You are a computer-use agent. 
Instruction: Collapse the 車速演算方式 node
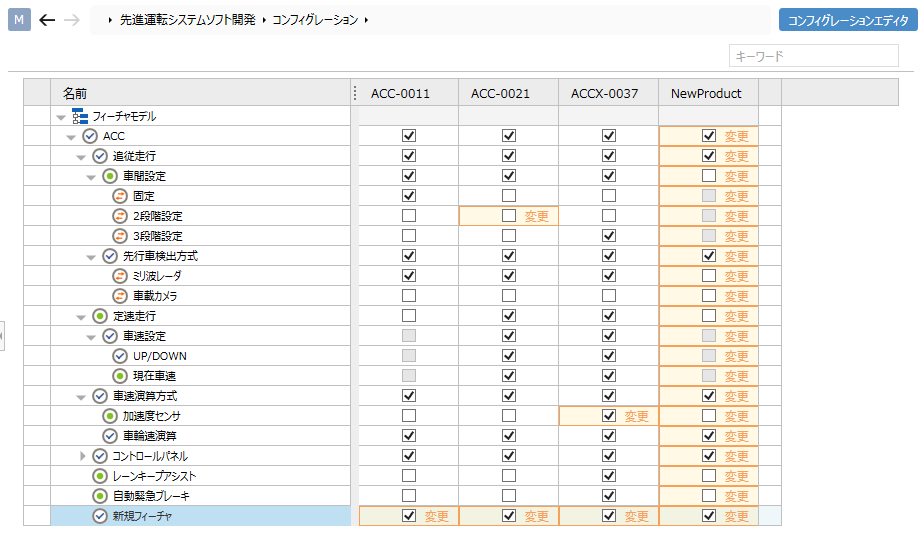(81, 397)
